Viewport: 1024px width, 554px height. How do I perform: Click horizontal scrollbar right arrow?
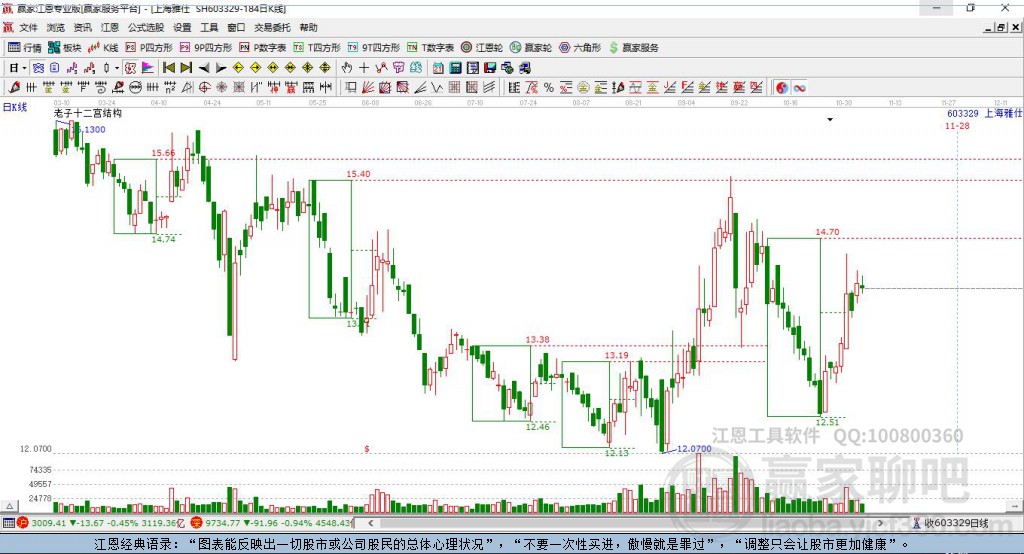pos(880,523)
